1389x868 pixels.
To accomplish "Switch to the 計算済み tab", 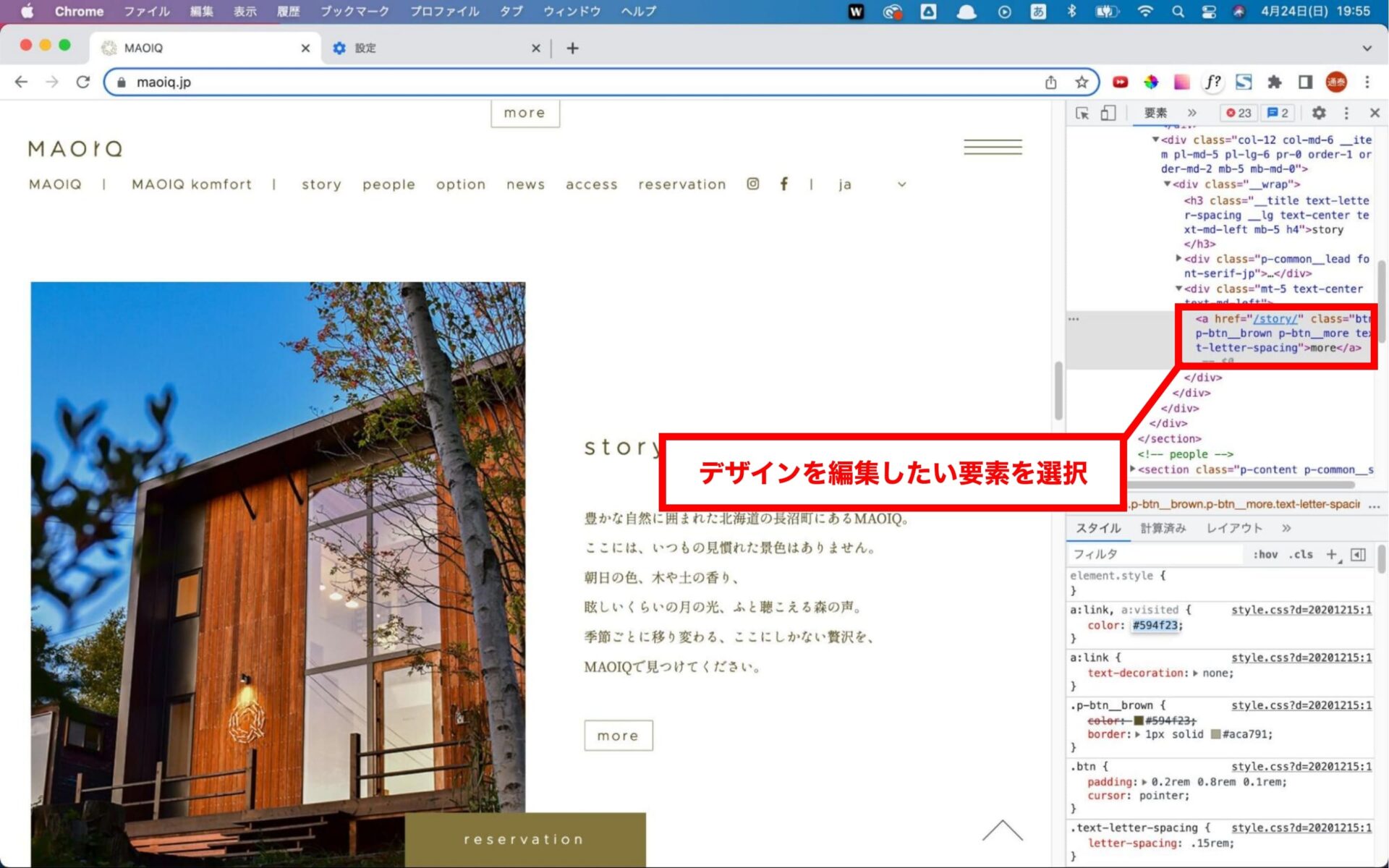I will click(x=1163, y=528).
